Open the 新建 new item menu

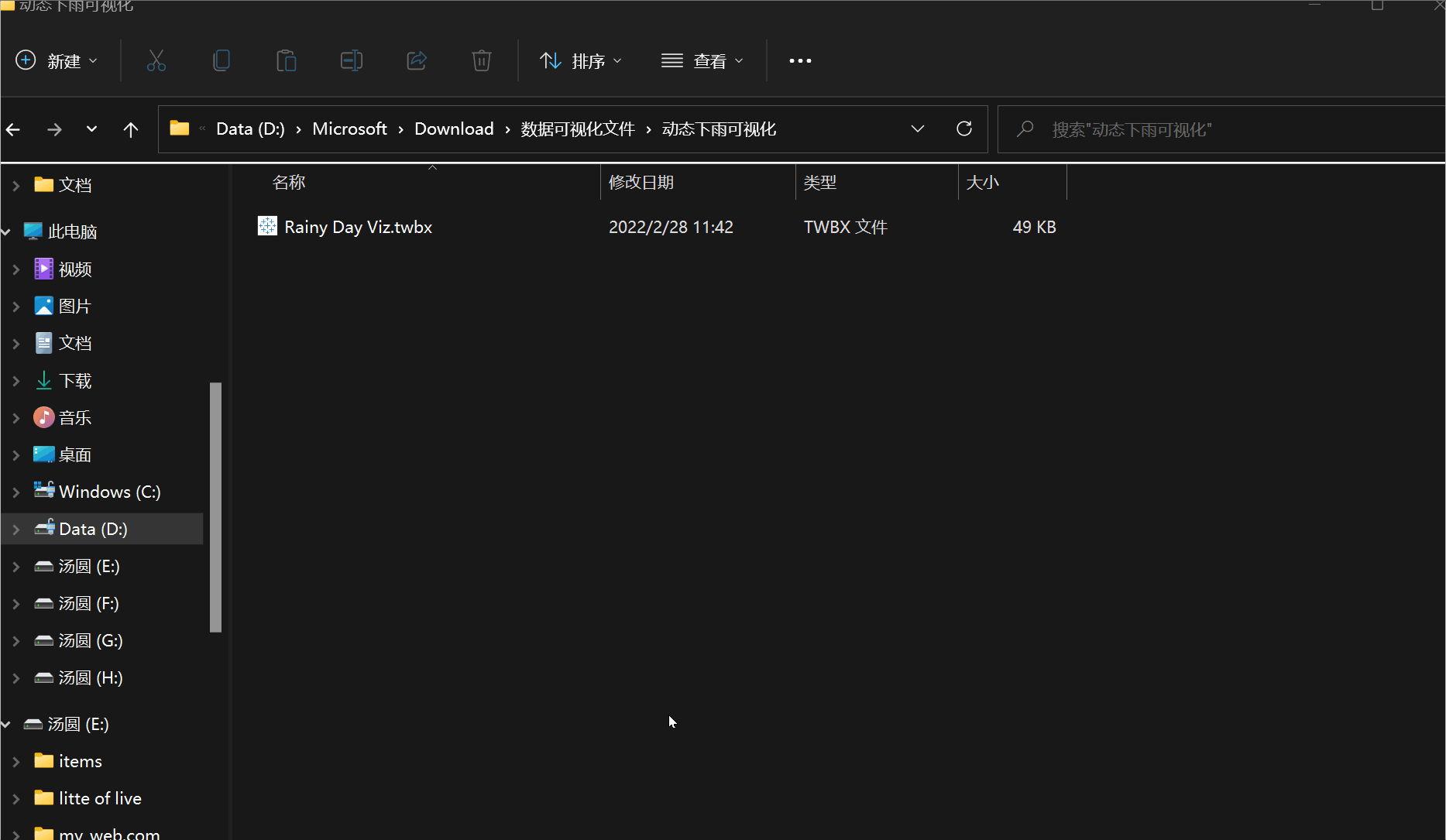[x=56, y=60]
